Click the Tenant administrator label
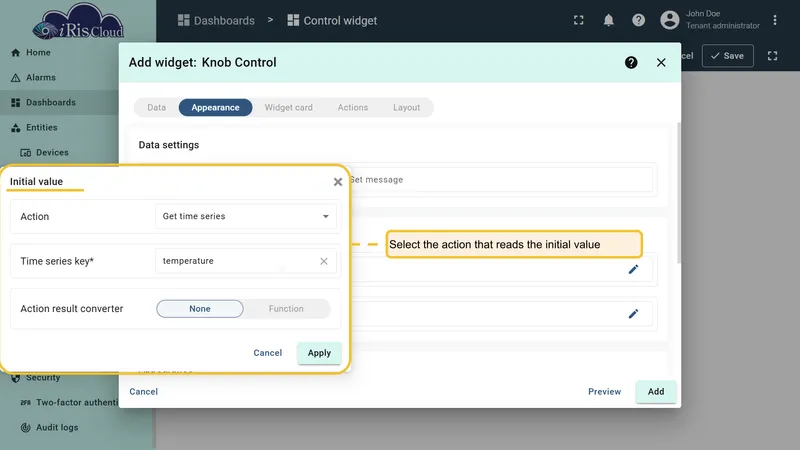Screen dimensions: 800x450 pos(722,26)
